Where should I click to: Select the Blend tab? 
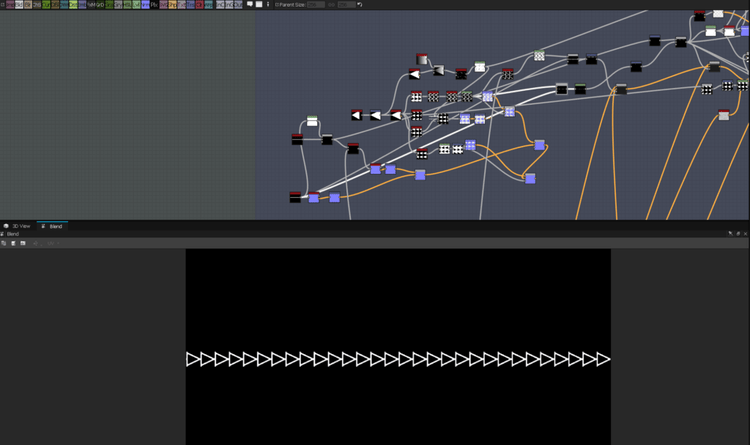52,226
